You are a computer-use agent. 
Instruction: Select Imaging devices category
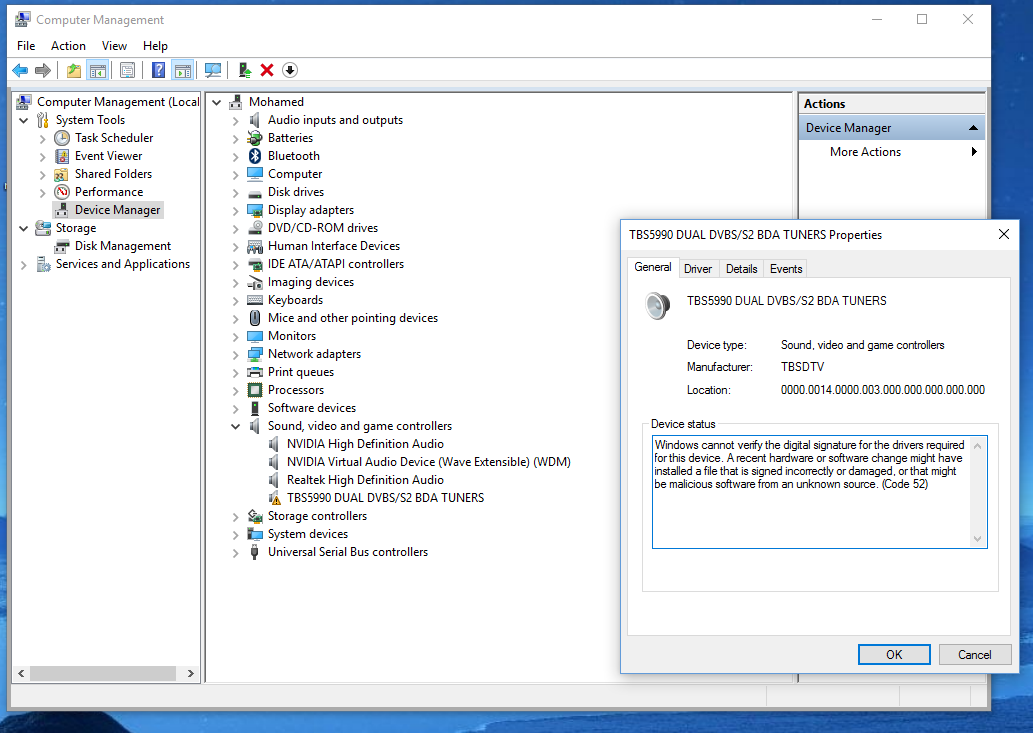pyautogui.click(x=311, y=283)
